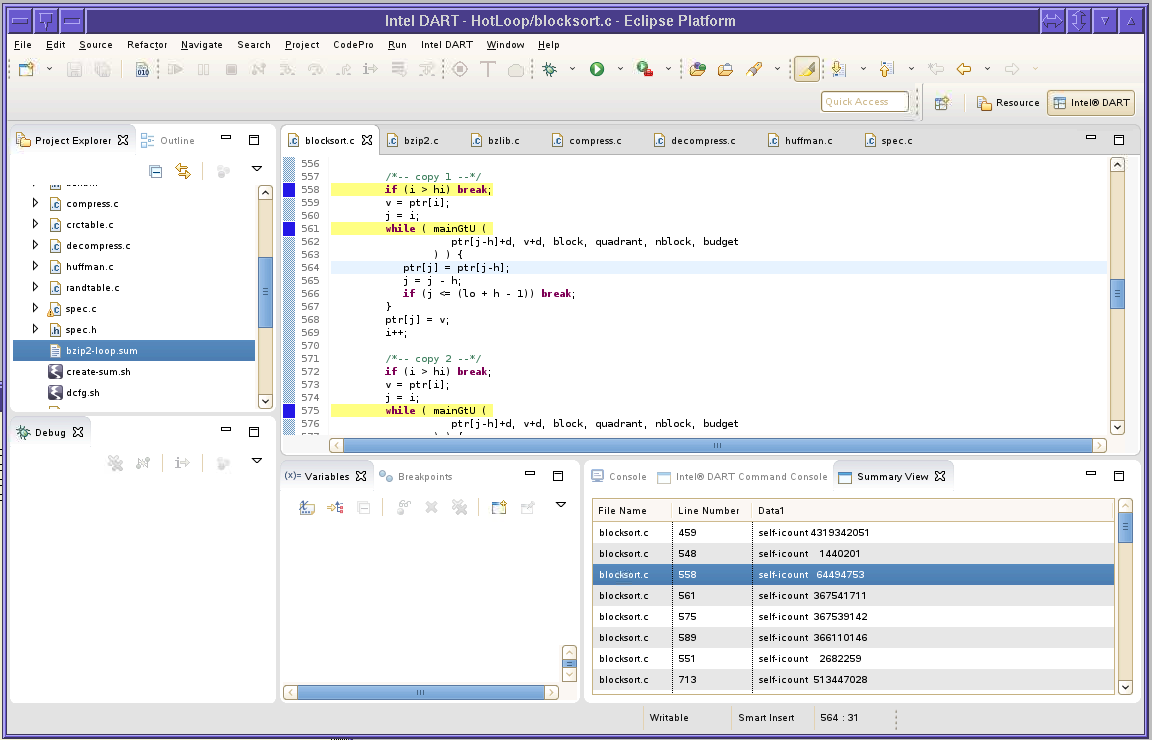1152x740 pixels.
Task: Expand the compress.c tree node
Action: coord(35,204)
